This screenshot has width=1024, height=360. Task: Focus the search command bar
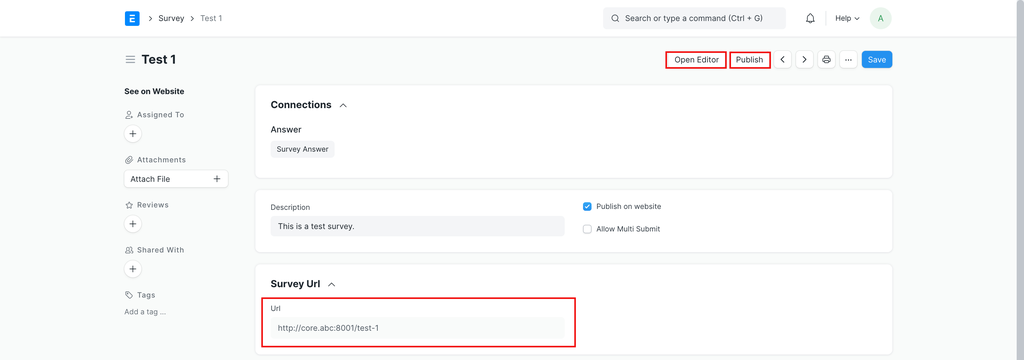coord(694,18)
